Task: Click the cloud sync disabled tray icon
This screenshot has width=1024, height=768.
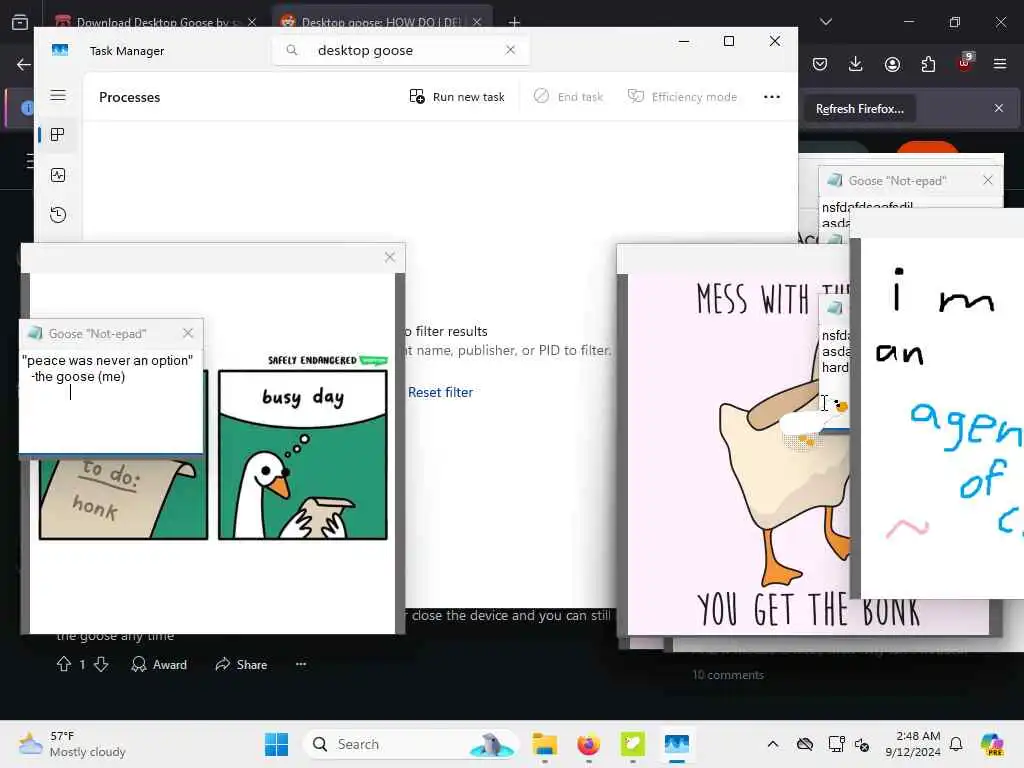Action: pyautogui.click(x=805, y=744)
